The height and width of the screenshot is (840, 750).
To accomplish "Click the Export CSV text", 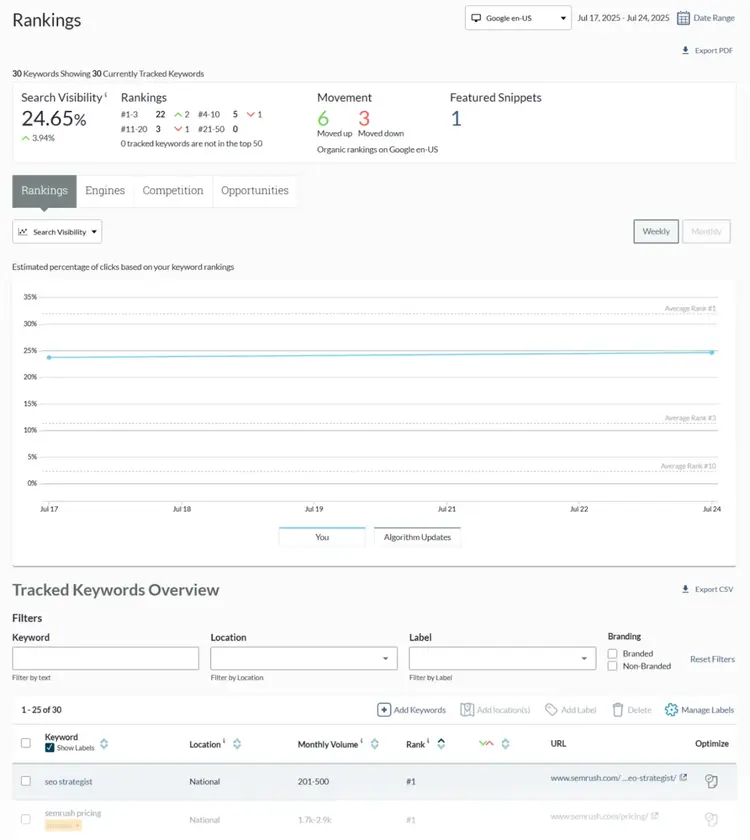I will point(714,589).
